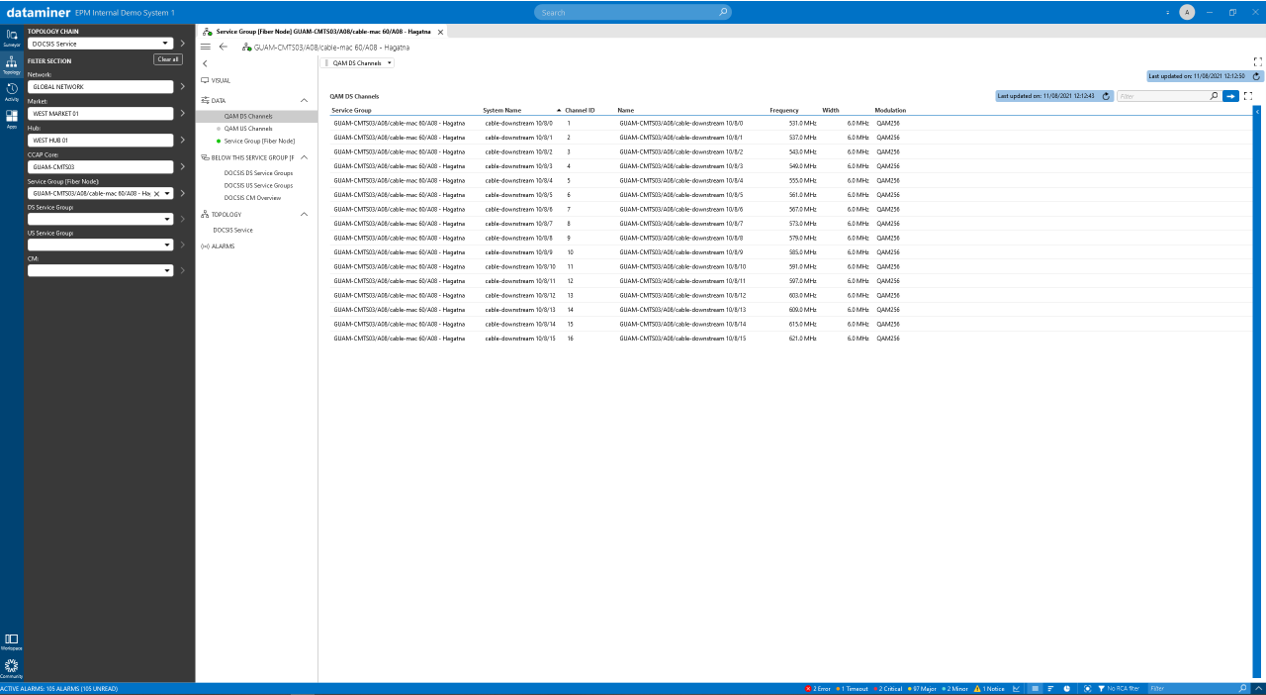Screen dimensions: 1266x695
Task: Open the Activity sidebar module
Action: point(12,91)
